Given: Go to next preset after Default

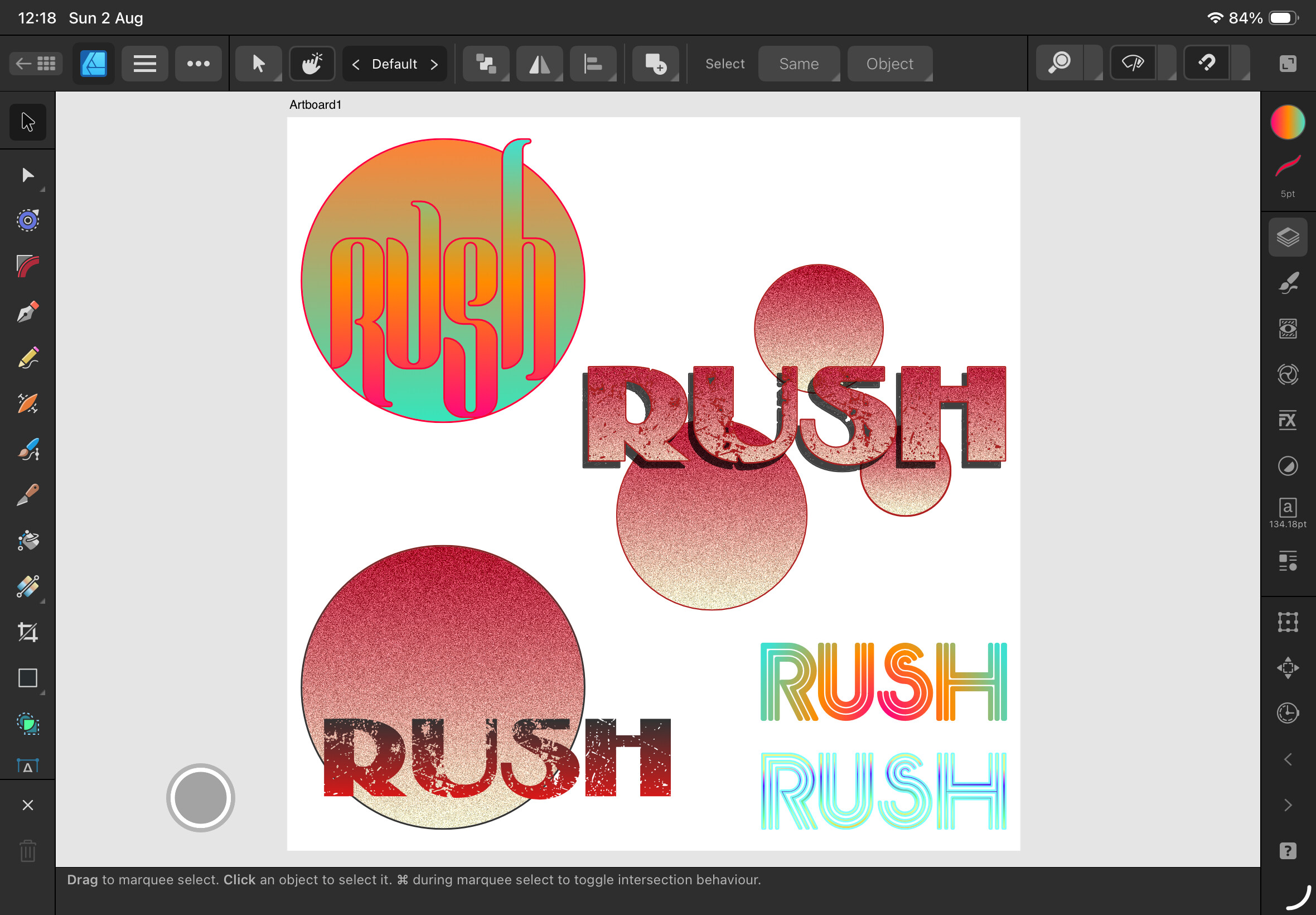Looking at the screenshot, I should (434, 64).
